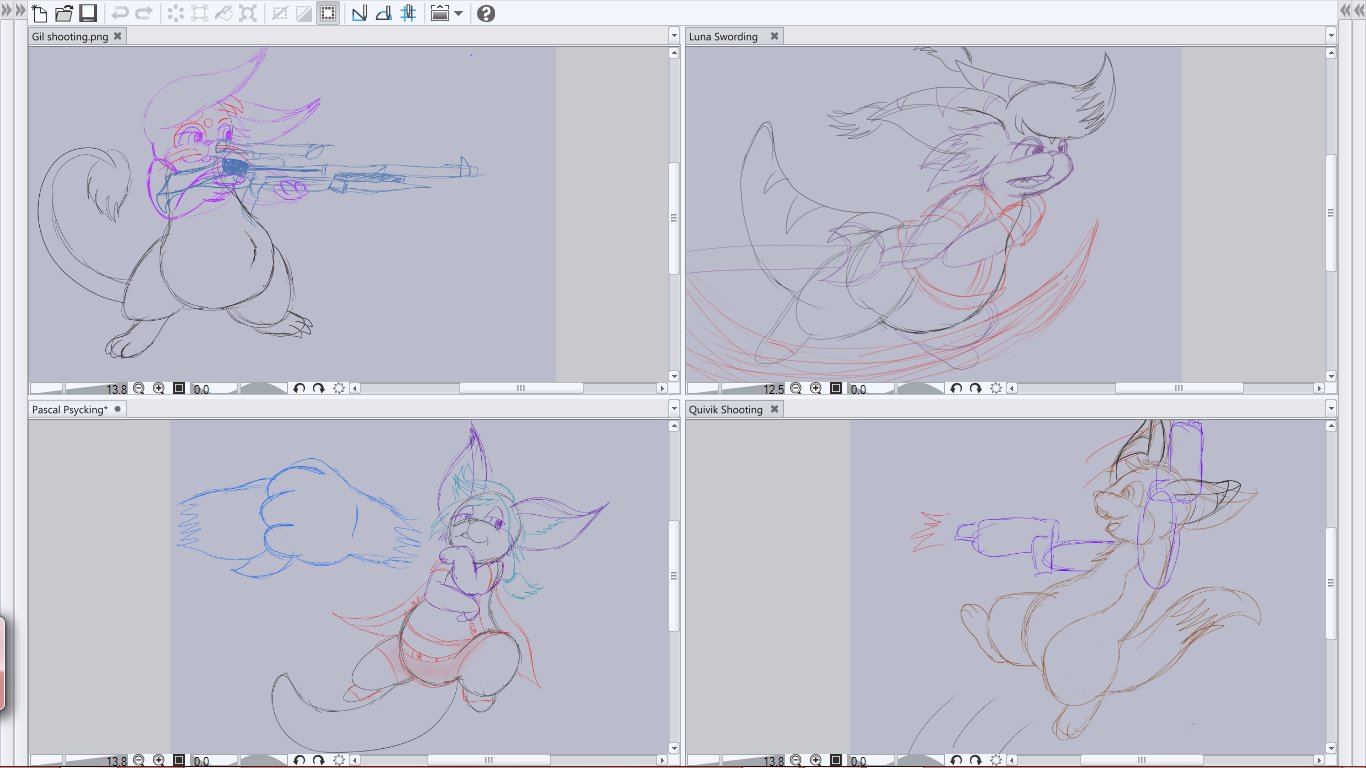The image size is (1366, 768).
Task: Click the Gil shooting scroll-right arrow button
Action: [662, 388]
